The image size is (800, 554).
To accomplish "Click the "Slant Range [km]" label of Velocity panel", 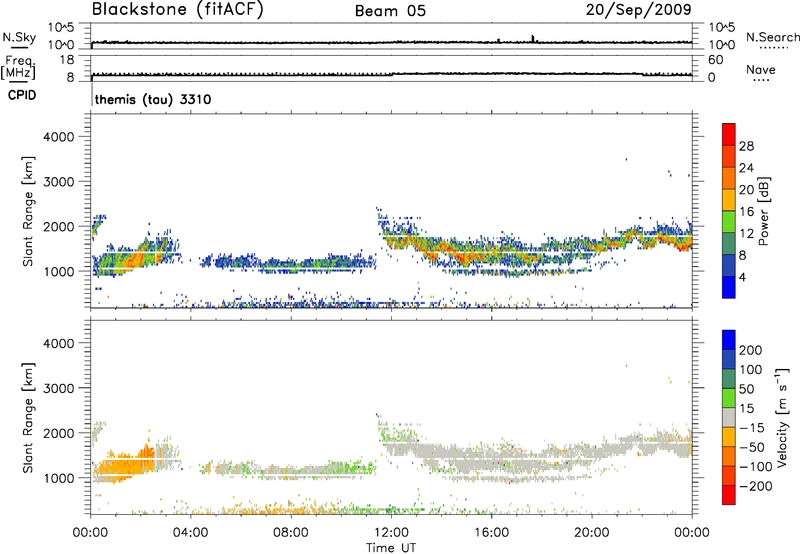I will [x=28, y=418].
